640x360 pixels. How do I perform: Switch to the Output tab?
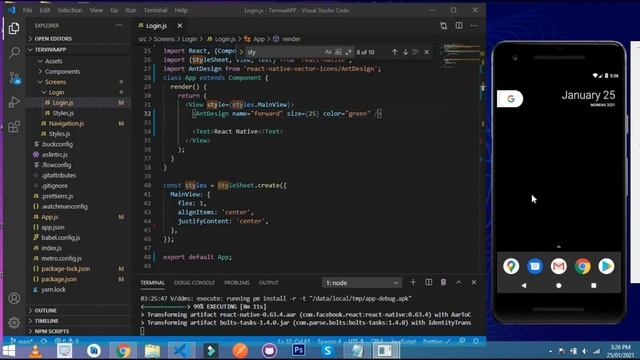(x=269, y=283)
